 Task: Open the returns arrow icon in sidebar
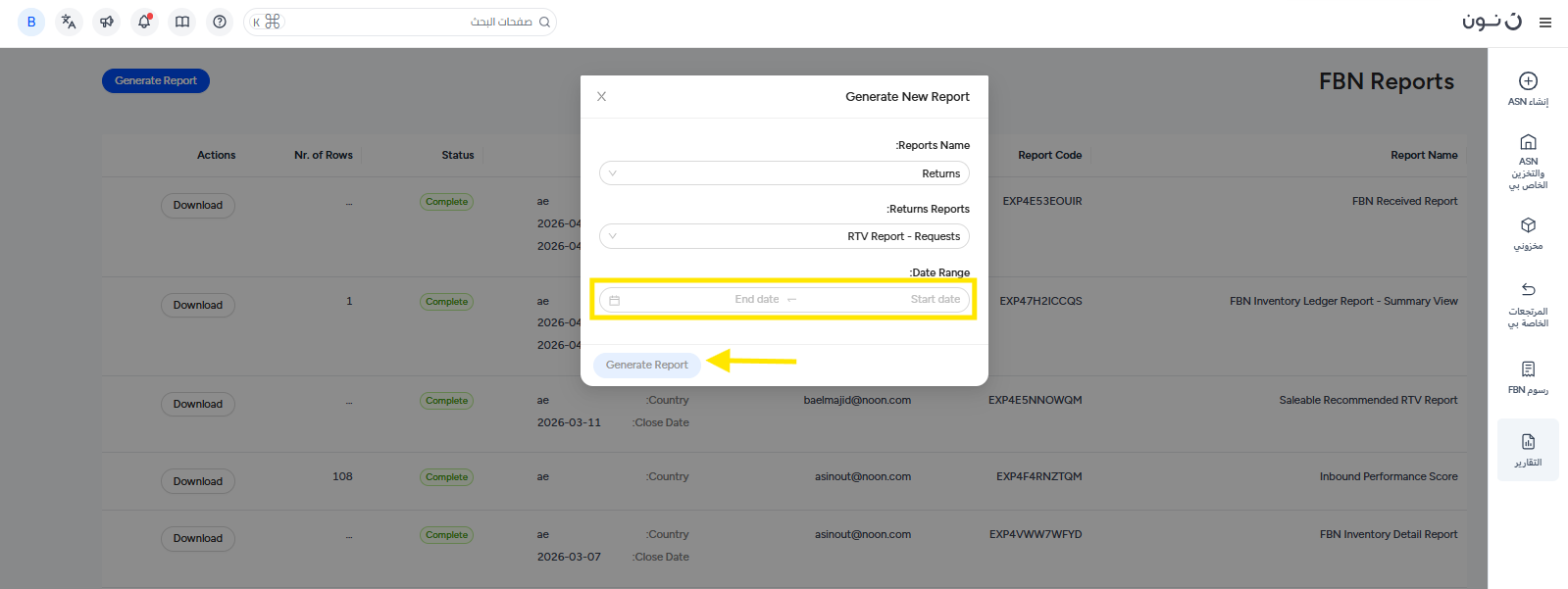tap(1528, 290)
